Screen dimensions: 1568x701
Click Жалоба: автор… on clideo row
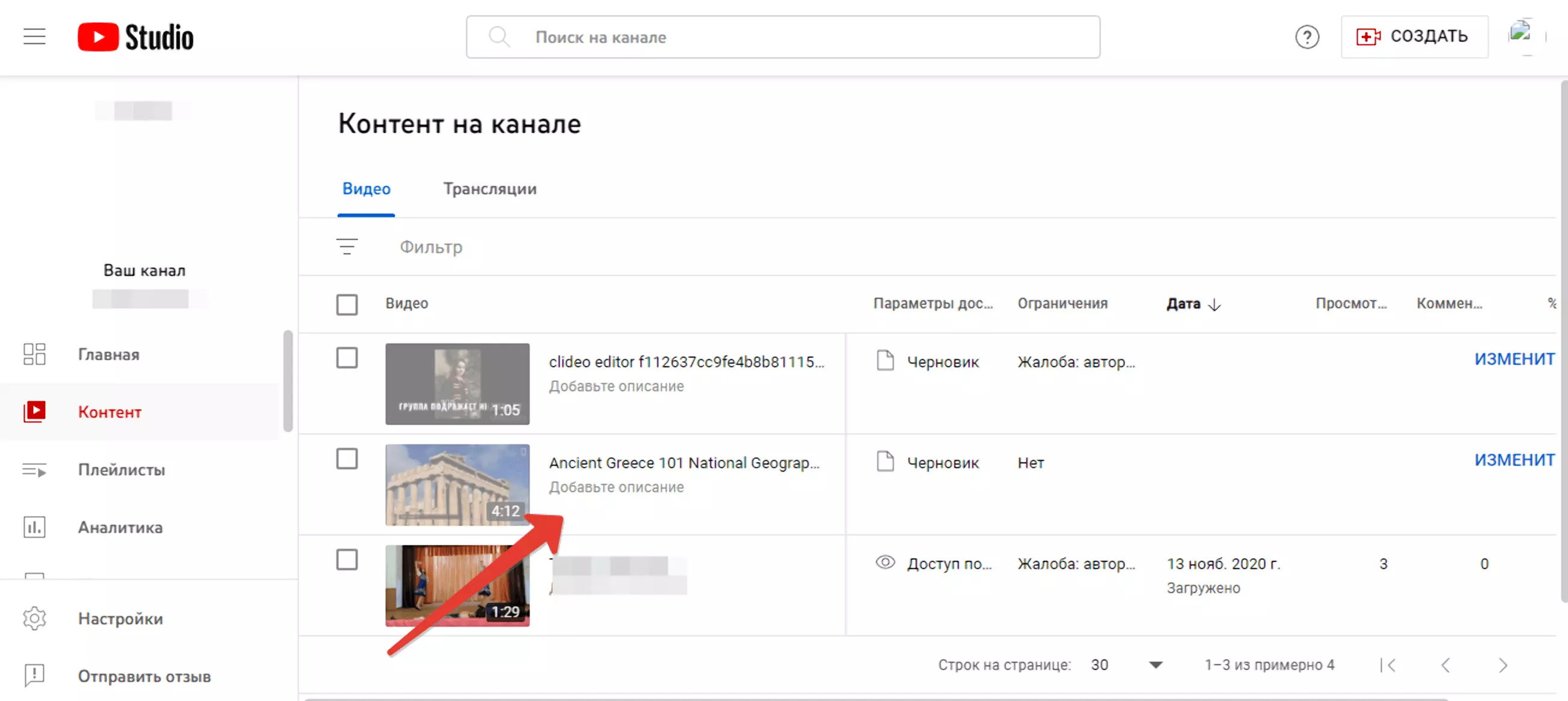[1076, 362]
